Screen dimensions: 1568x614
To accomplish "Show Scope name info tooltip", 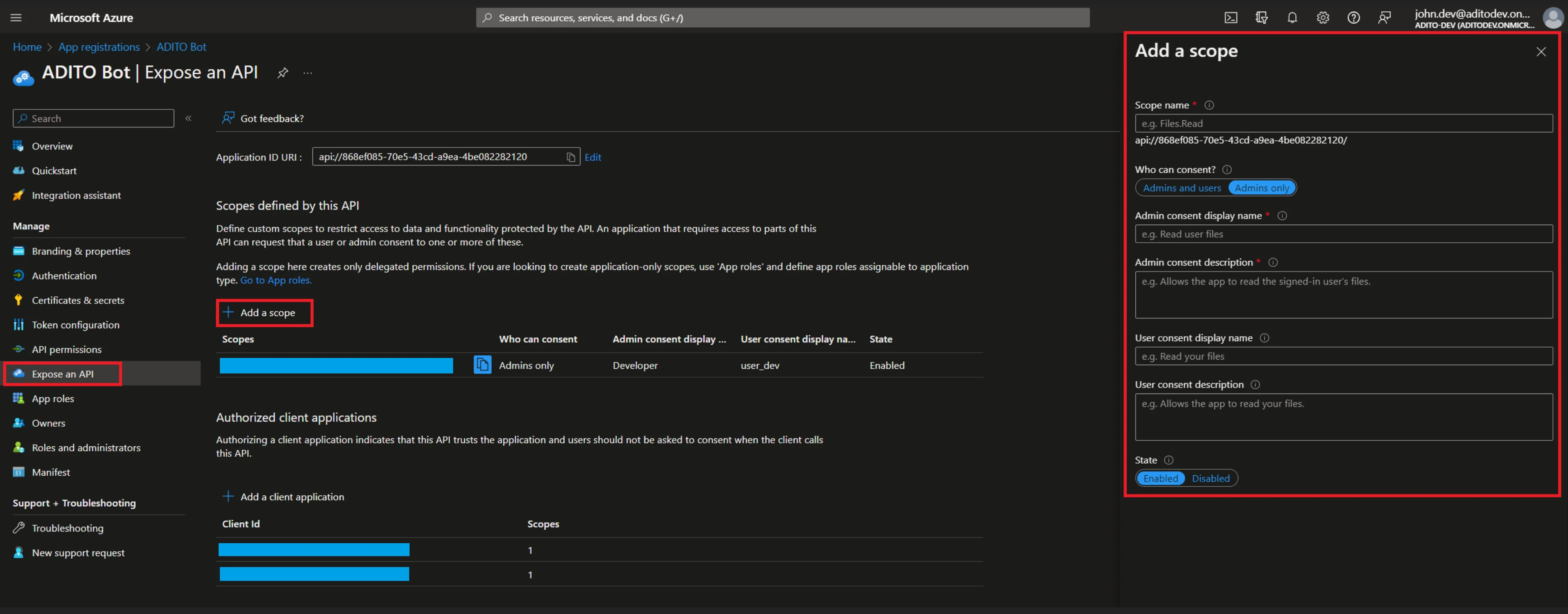I will tap(1209, 105).
